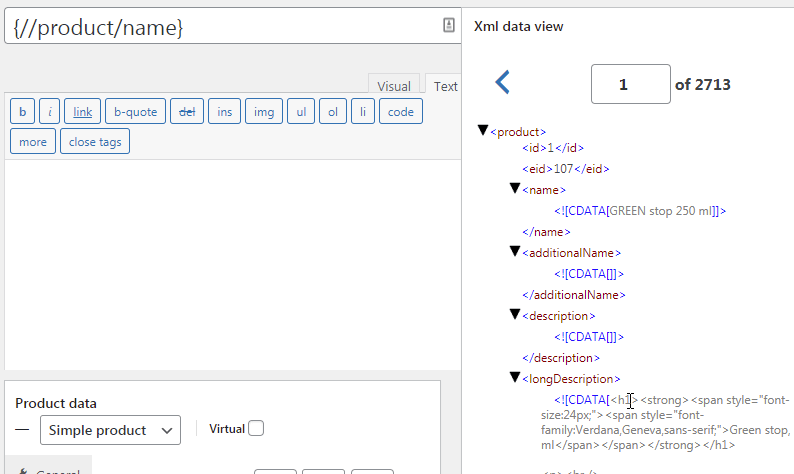
Task: Go to previous XML record arrow
Action: coord(503,84)
